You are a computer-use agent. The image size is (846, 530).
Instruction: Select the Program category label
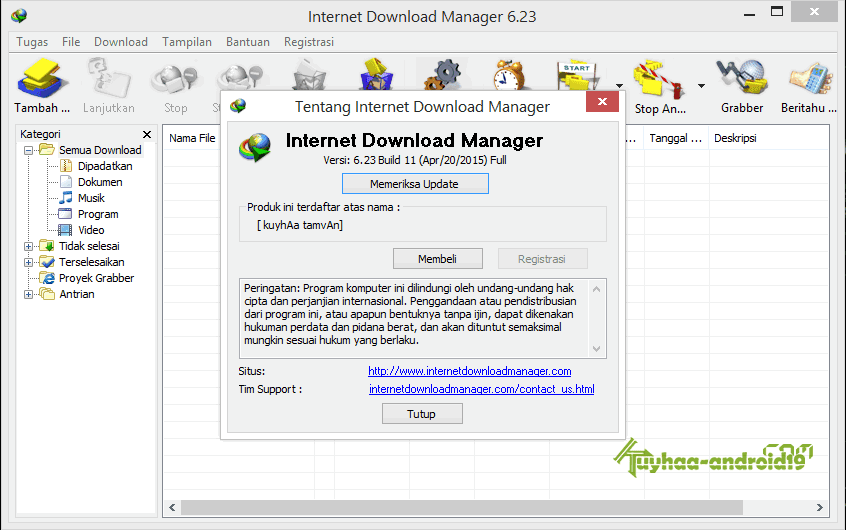click(98, 214)
